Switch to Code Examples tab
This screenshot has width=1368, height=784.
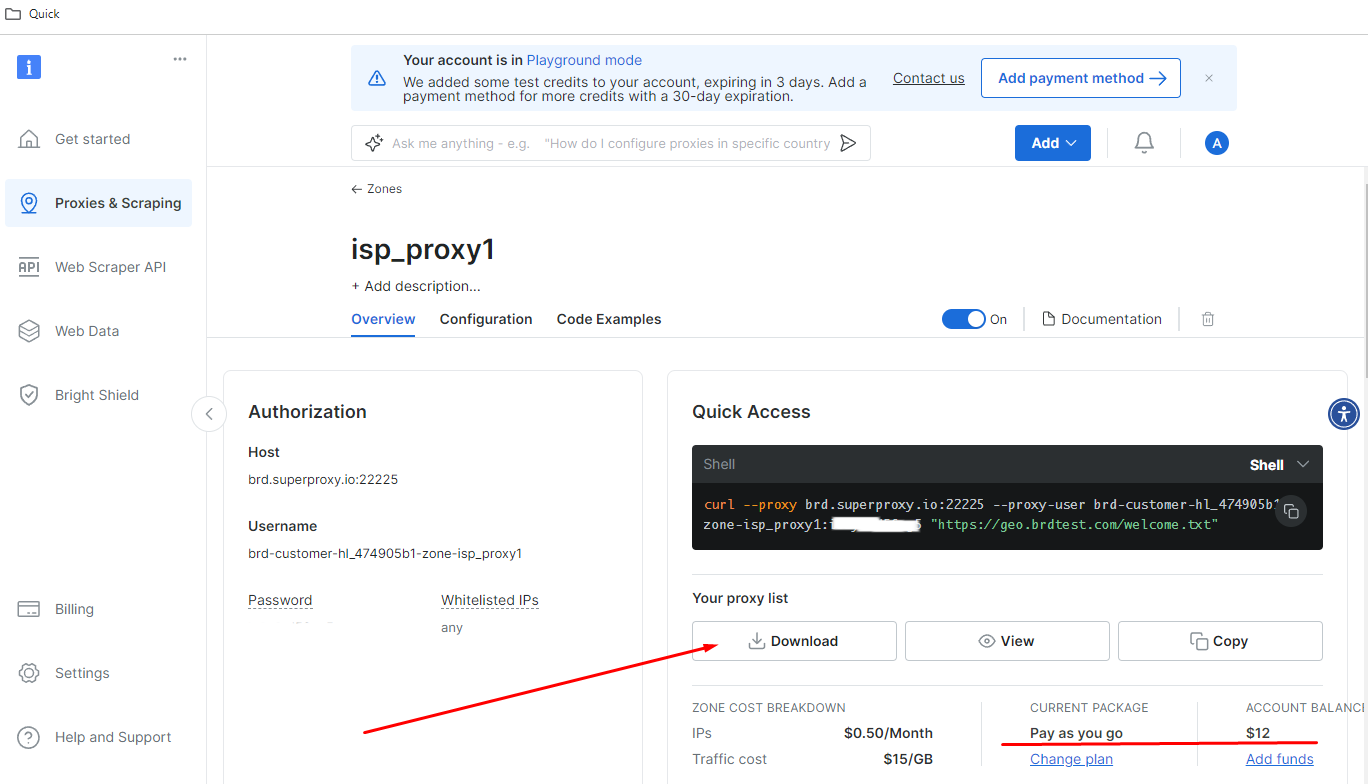[x=609, y=319]
